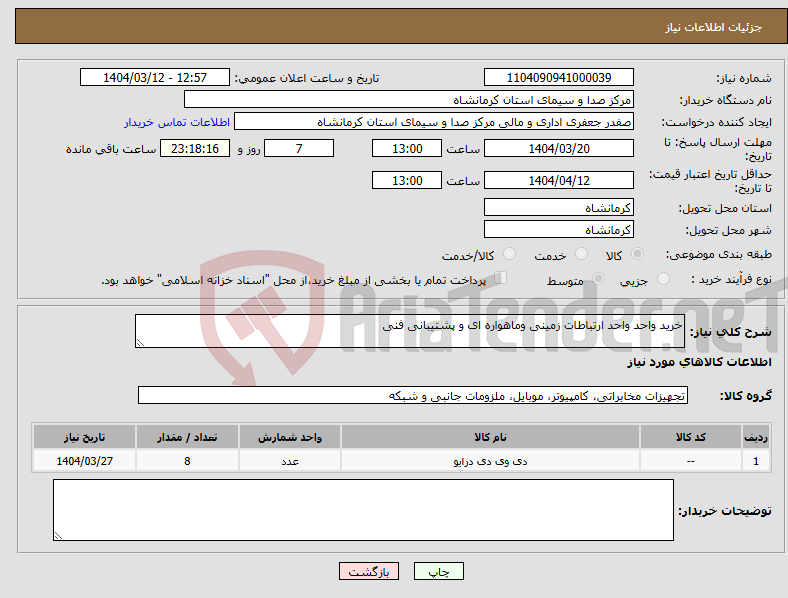Click the بازگشت (back) button
Screen dimensions: 788x598
click(x=369, y=571)
